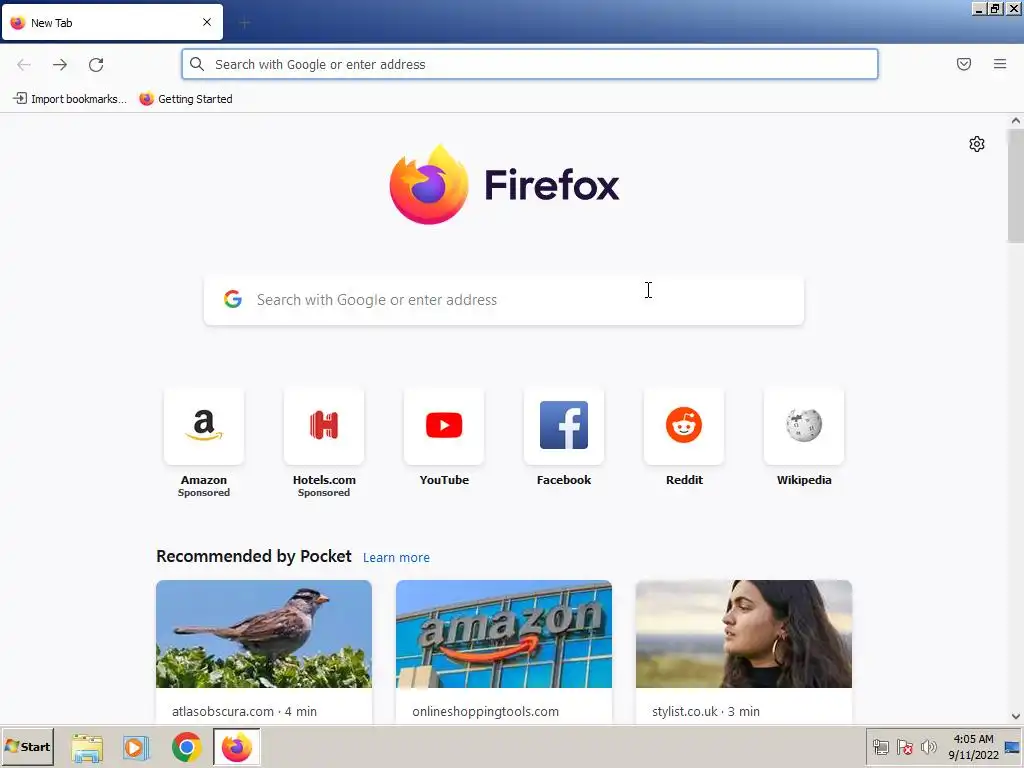The image size is (1024, 768).
Task: Open the Windows Start menu
Action: click(28, 746)
